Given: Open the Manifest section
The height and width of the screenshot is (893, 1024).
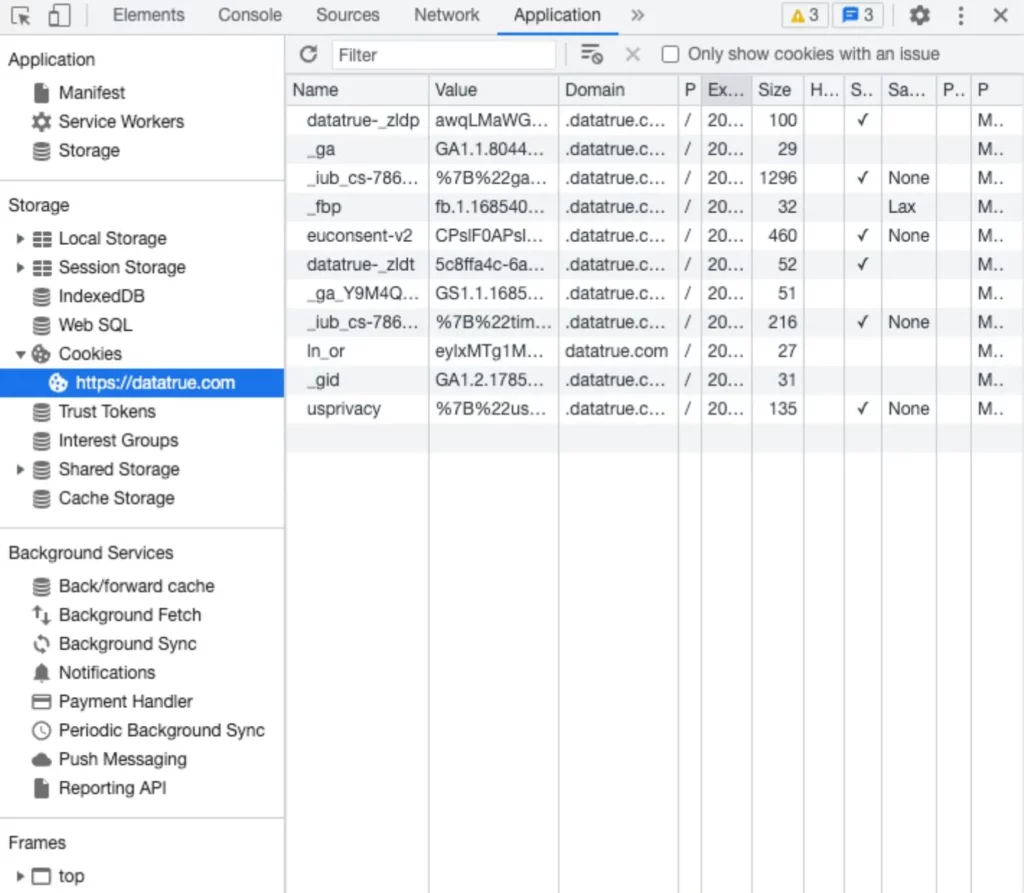Looking at the screenshot, I should 94,92.
